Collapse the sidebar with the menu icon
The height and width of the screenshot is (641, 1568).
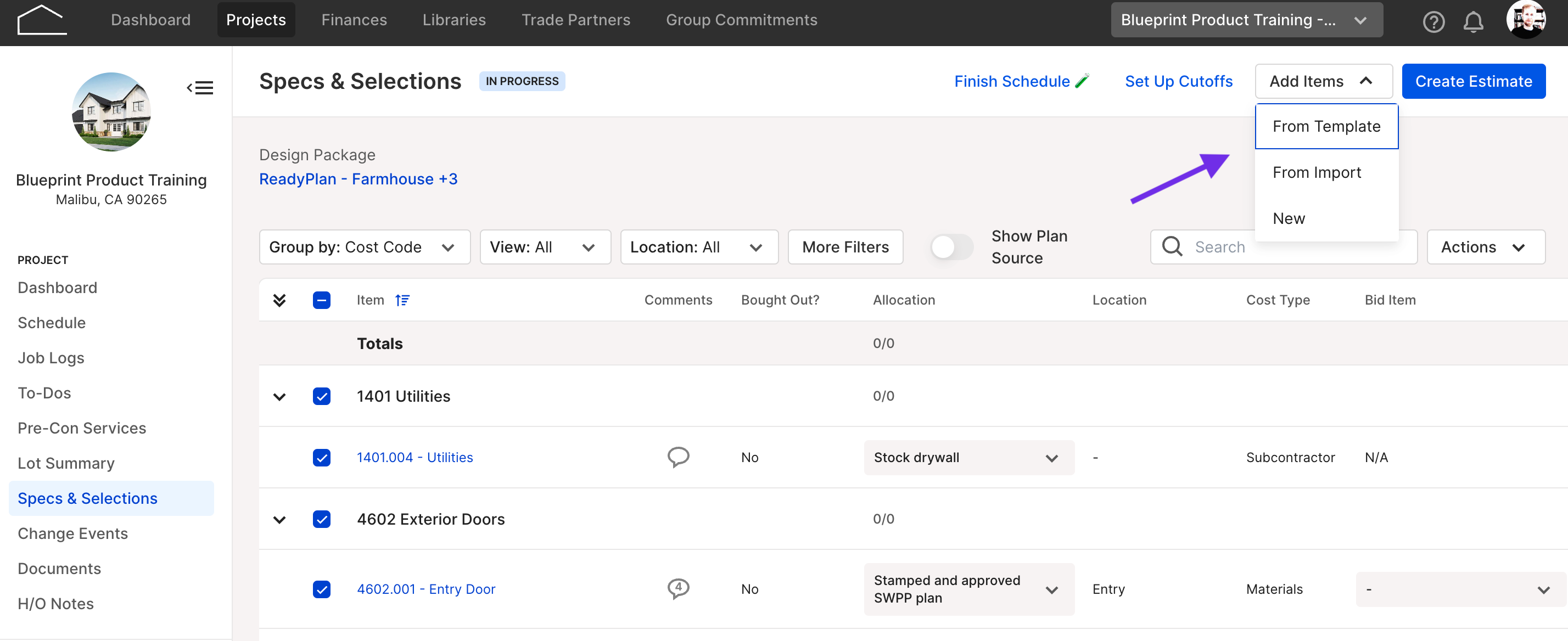pyautogui.click(x=200, y=88)
